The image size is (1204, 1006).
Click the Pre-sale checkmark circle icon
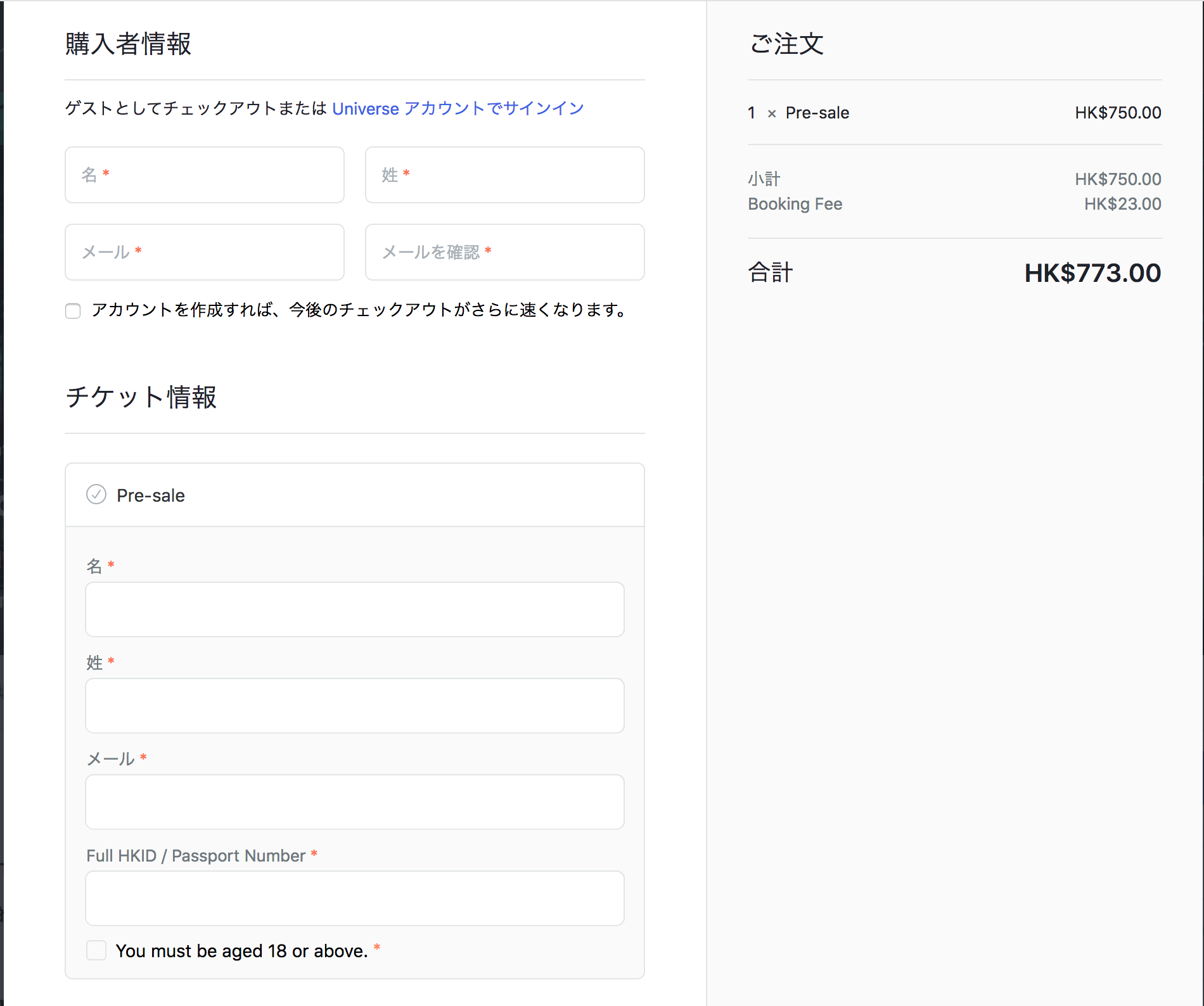click(x=96, y=494)
